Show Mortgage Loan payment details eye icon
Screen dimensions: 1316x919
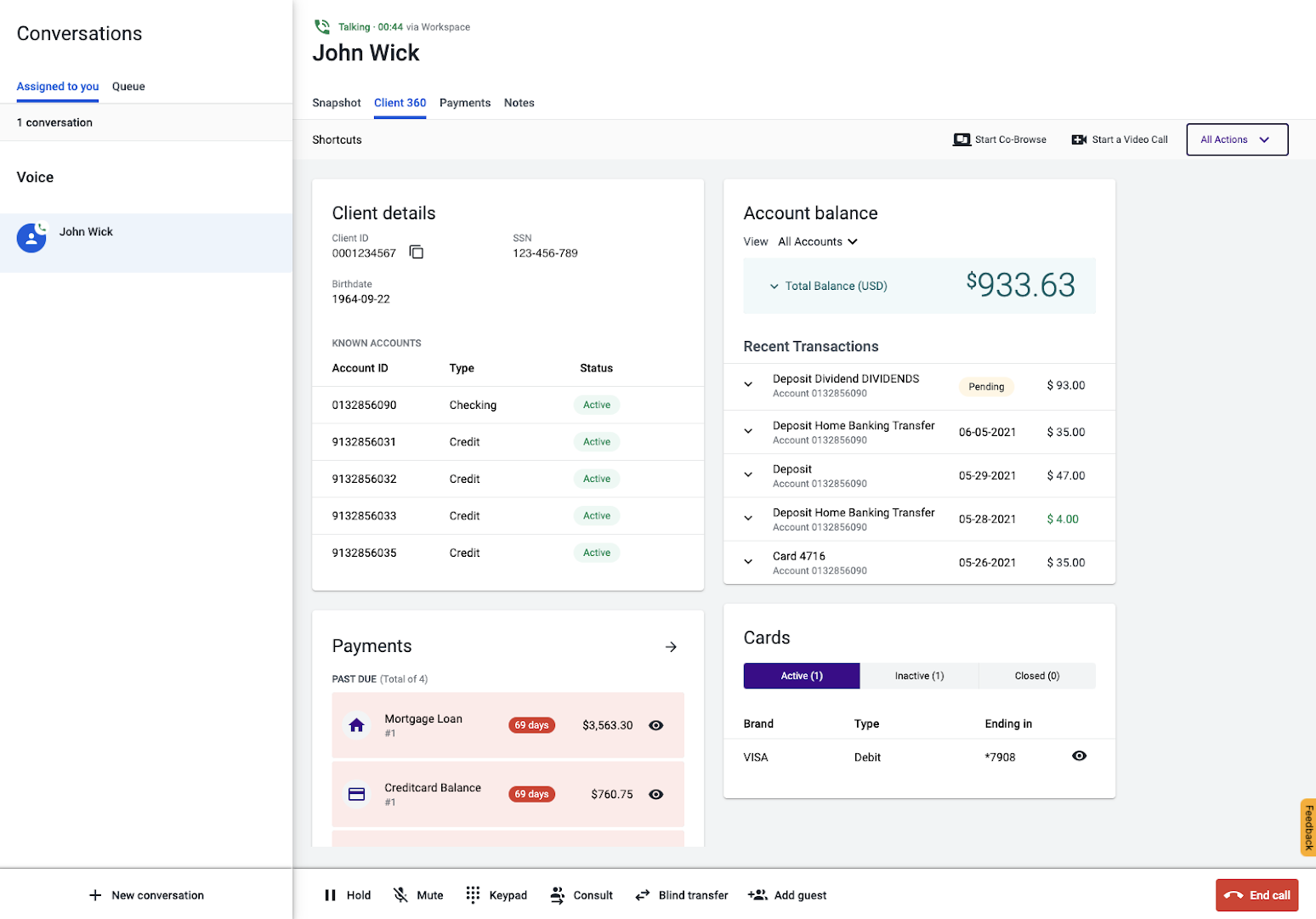[656, 725]
